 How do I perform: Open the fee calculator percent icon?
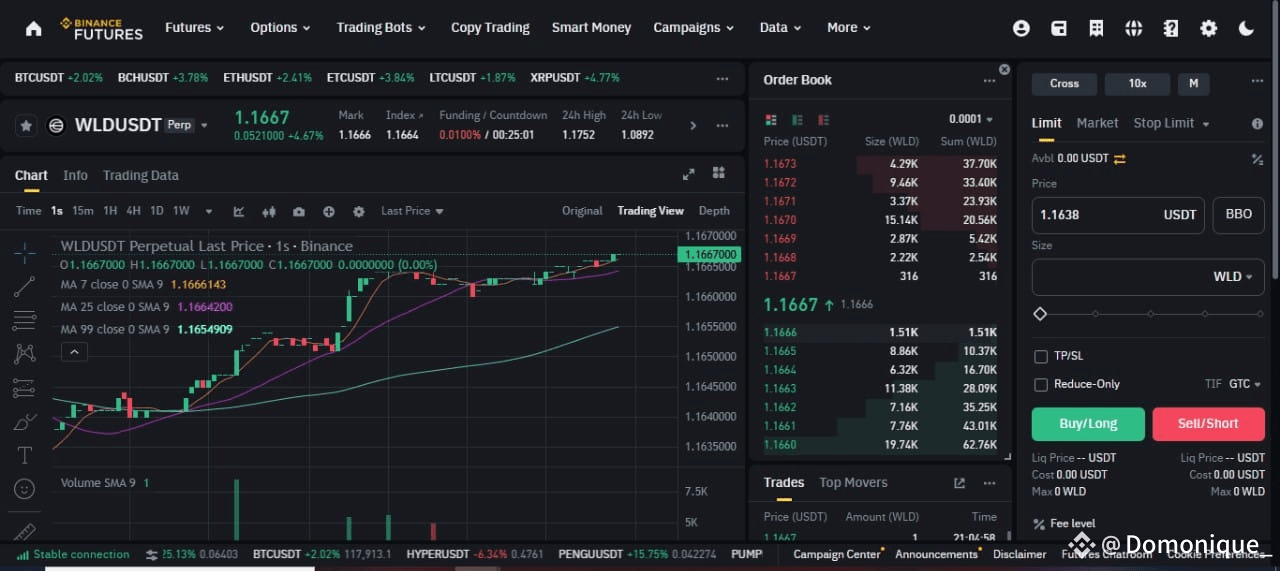point(1257,159)
